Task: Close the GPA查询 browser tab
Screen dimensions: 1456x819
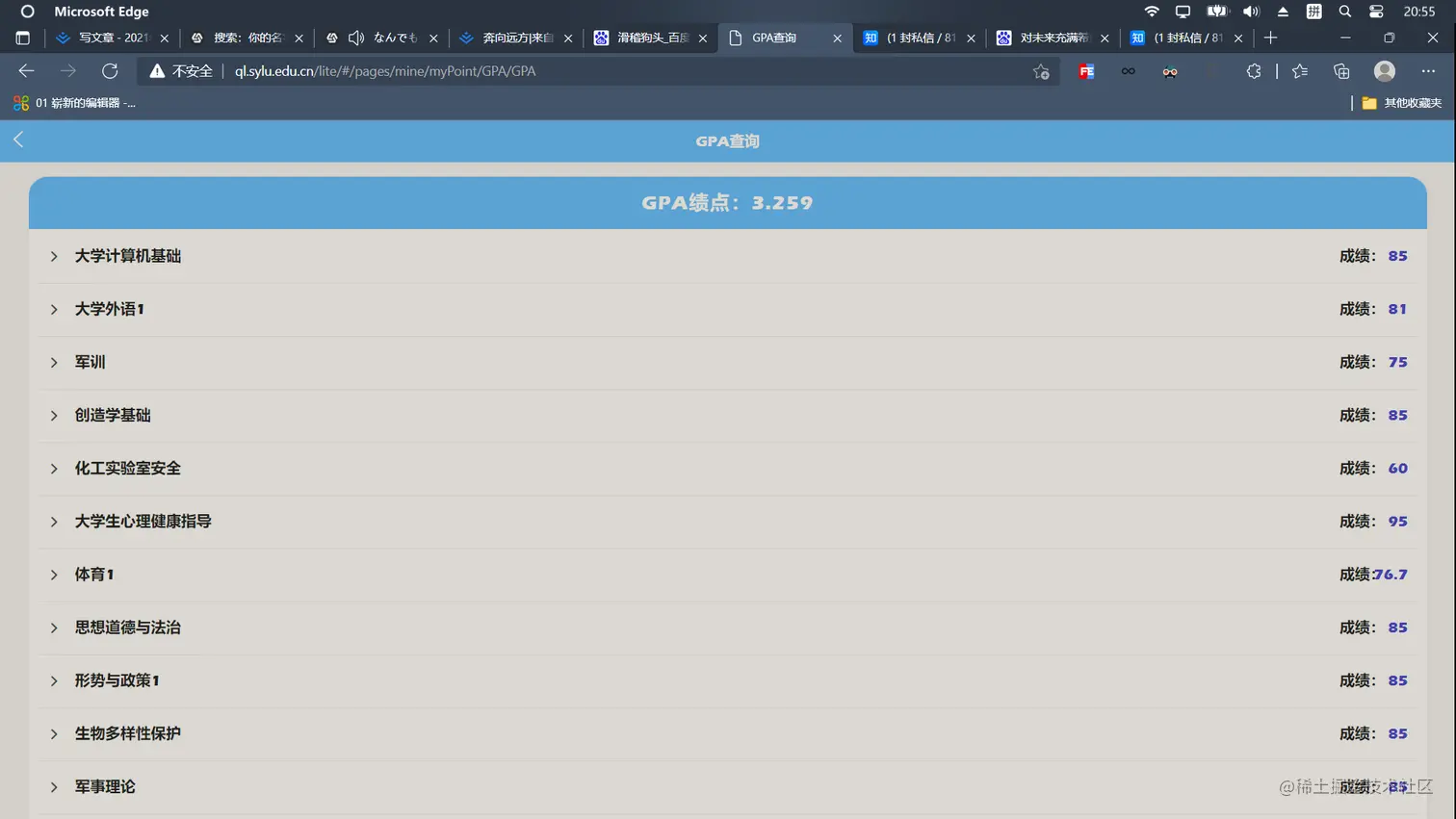Action: pyautogui.click(x=837, y=38)
